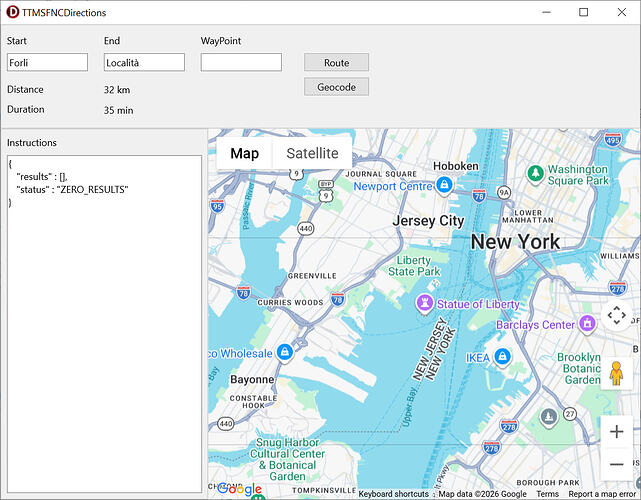Screen dimensions: 641x500
Task: Click inside the Instructions text area
Action: 104,324
